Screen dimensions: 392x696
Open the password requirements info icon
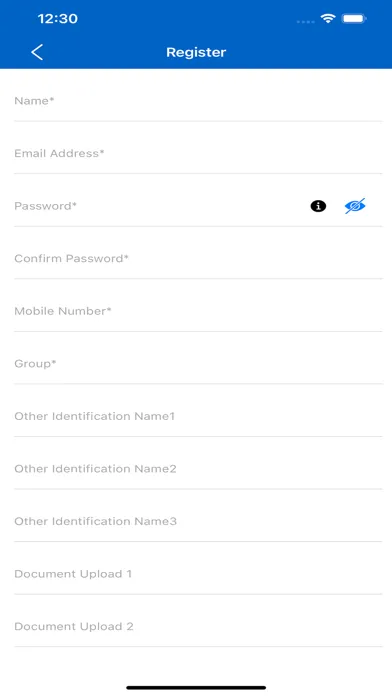point(318,206)
